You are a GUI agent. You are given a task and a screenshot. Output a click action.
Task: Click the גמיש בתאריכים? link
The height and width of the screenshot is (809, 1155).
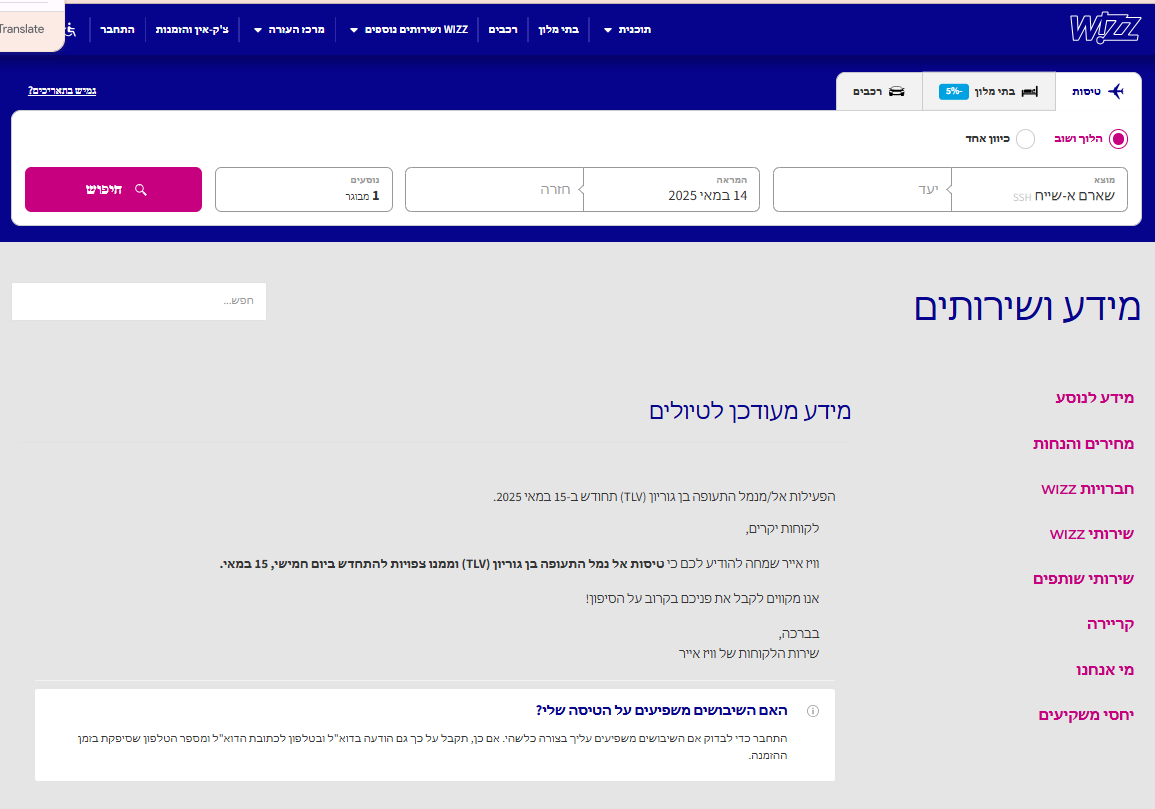click(x=62, y=91)
